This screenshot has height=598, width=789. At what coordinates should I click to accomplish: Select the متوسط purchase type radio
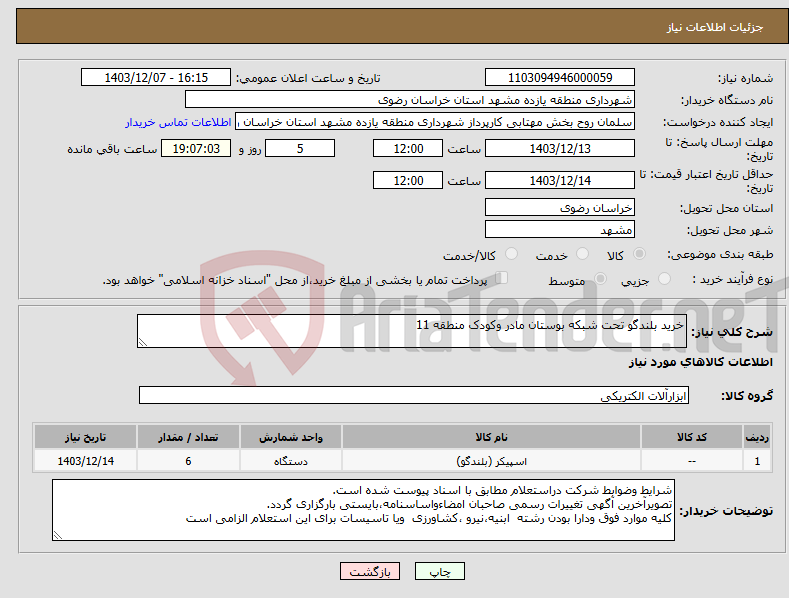(x=600, y=278)
